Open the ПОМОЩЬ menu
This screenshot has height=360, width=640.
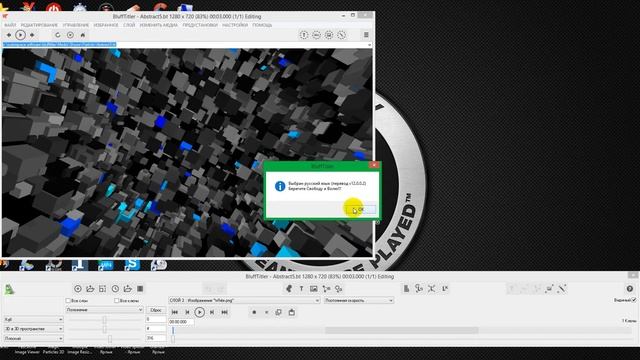pyautogui.click(x=262, y=25)
